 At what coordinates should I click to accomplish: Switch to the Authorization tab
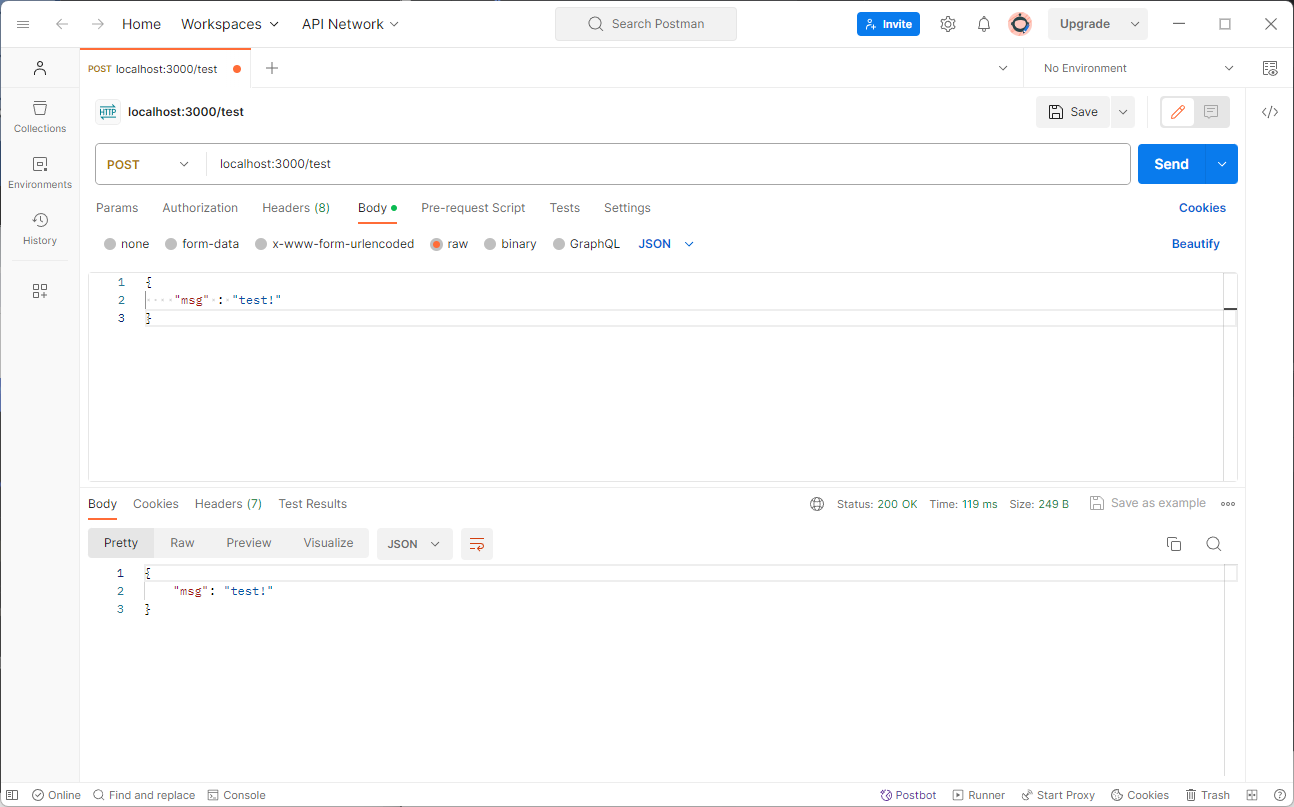click(200, 208)
